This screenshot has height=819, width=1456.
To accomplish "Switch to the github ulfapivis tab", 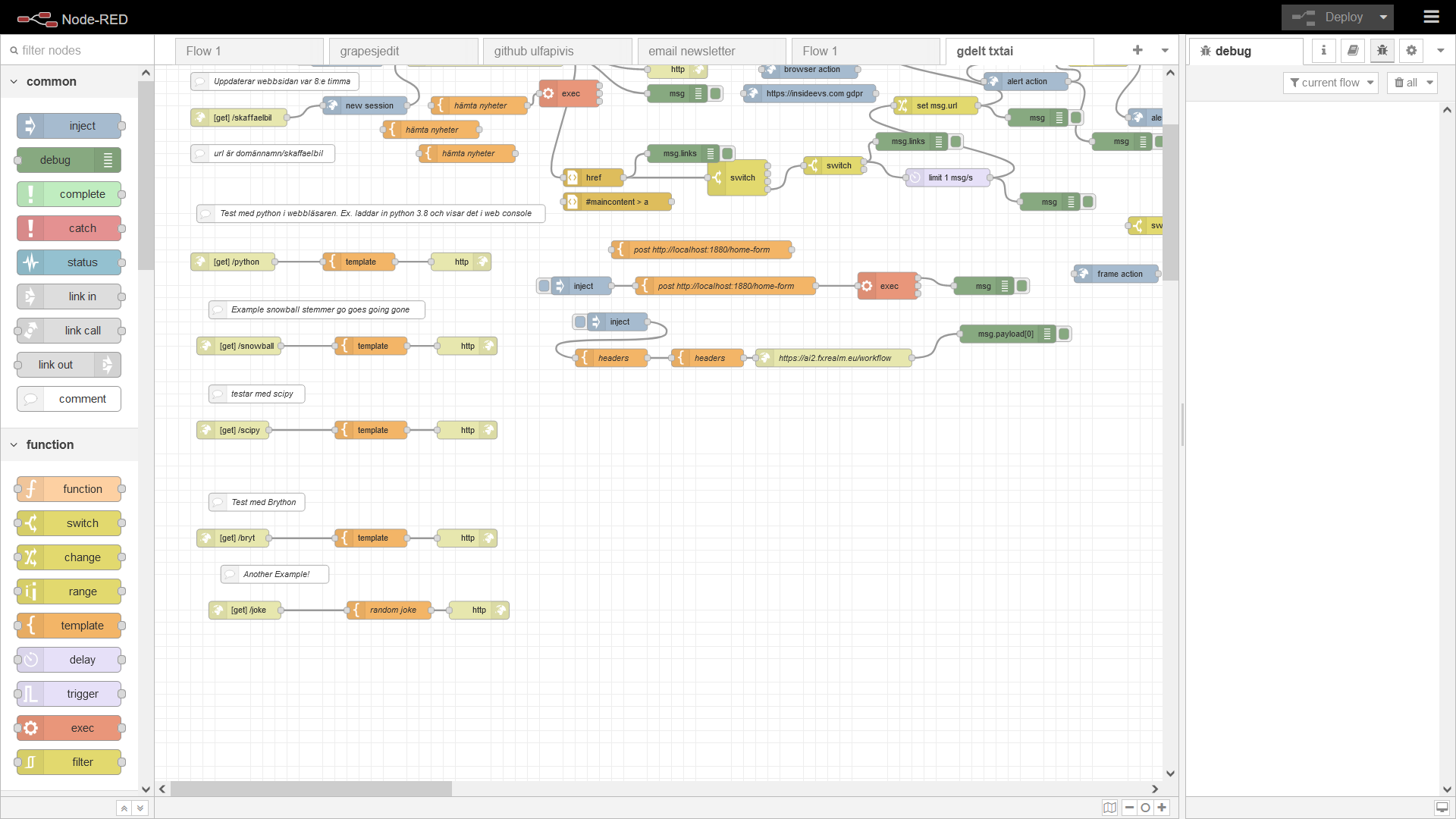I will (x=557, y=51).
